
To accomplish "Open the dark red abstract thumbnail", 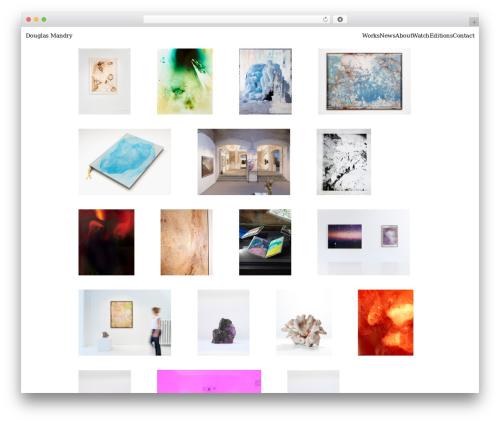I will pyautogui.click(x=106, y=242).
